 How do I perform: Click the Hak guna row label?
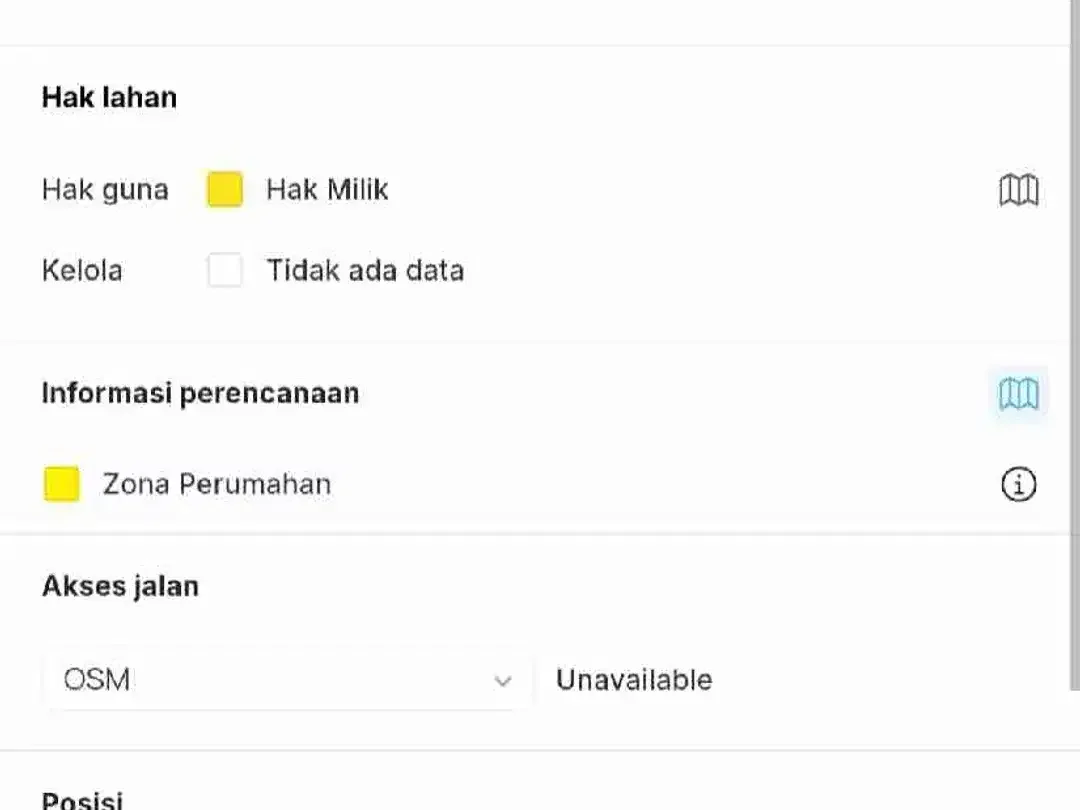coord(105,189)
